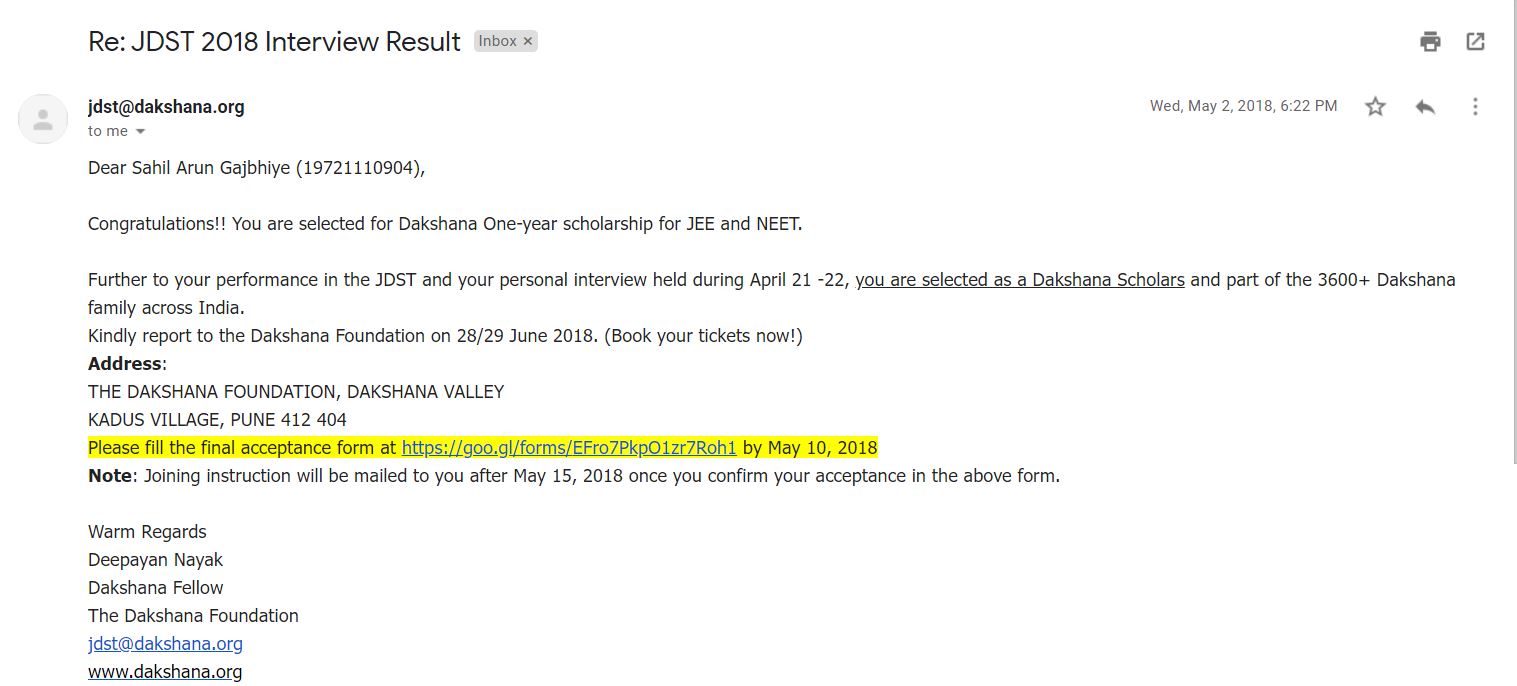The width and height of the screenshot is (1517, 686).
Task: Print this email with the printer icon
Action: (x=1430, y=41)
